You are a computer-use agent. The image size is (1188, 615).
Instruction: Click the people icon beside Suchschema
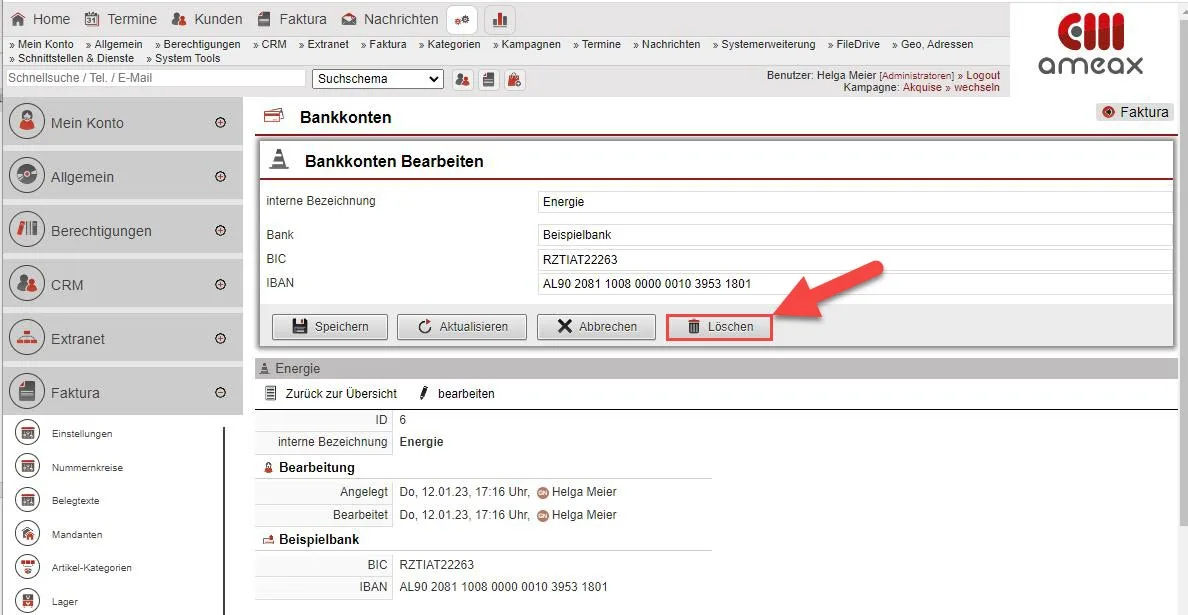(462, 79)
